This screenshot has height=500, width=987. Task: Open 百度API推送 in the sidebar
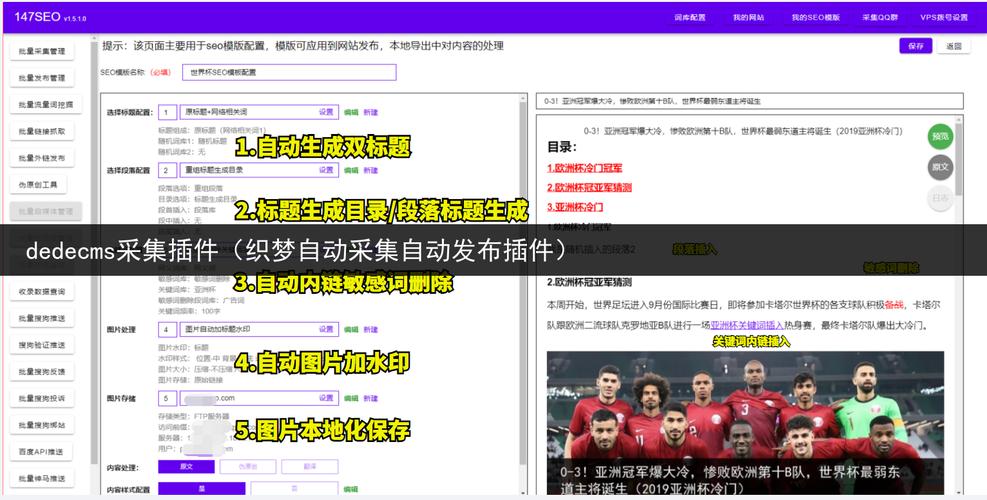pos(41,452)
